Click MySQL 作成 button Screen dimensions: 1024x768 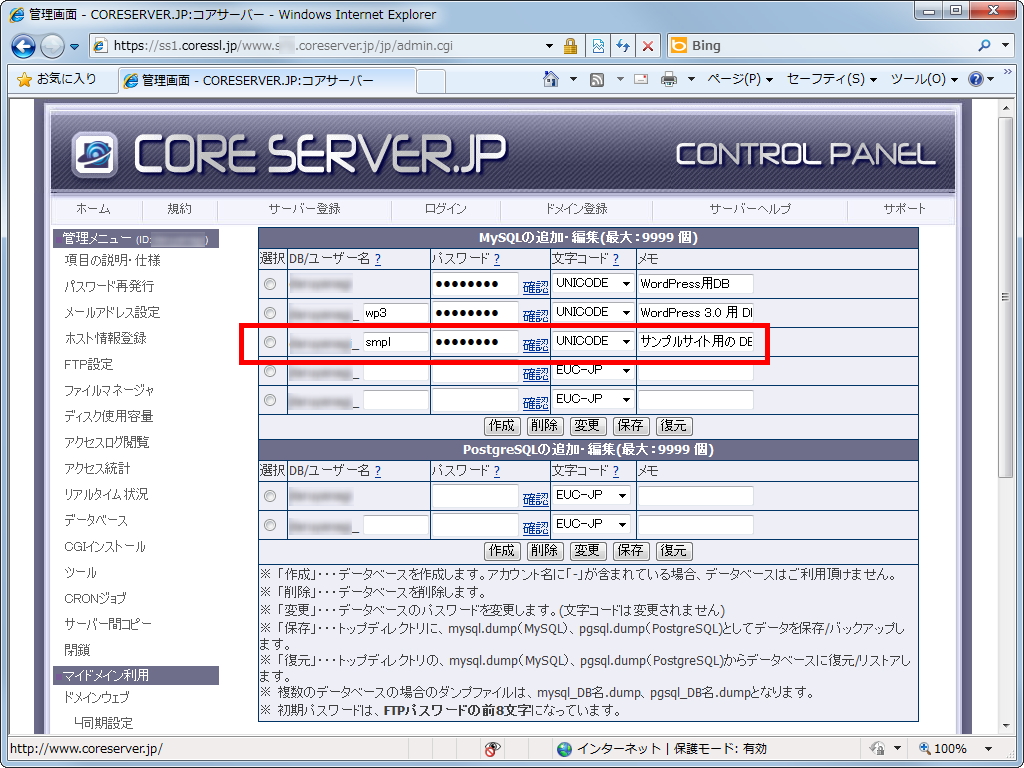click(502, 426)
